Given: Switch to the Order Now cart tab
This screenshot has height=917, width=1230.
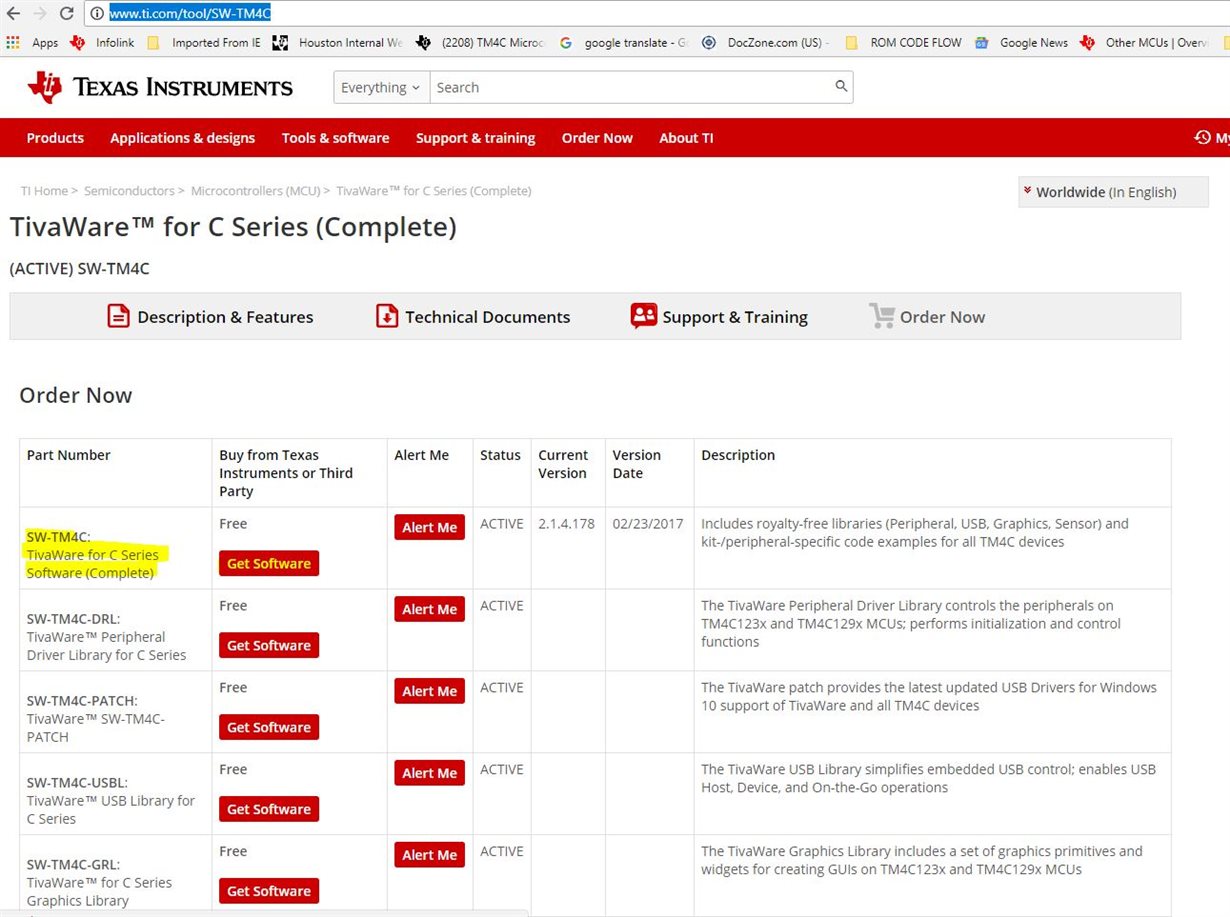Looking at the screenshot, I should (x=927, y=317).
